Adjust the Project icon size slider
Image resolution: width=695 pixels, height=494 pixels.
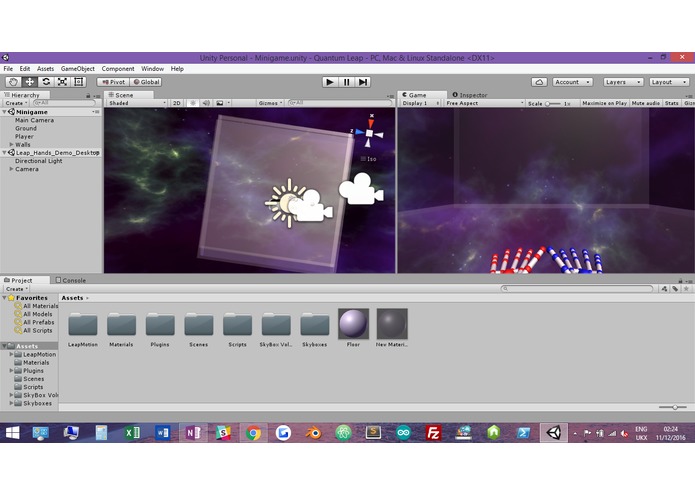coord(672,407)
